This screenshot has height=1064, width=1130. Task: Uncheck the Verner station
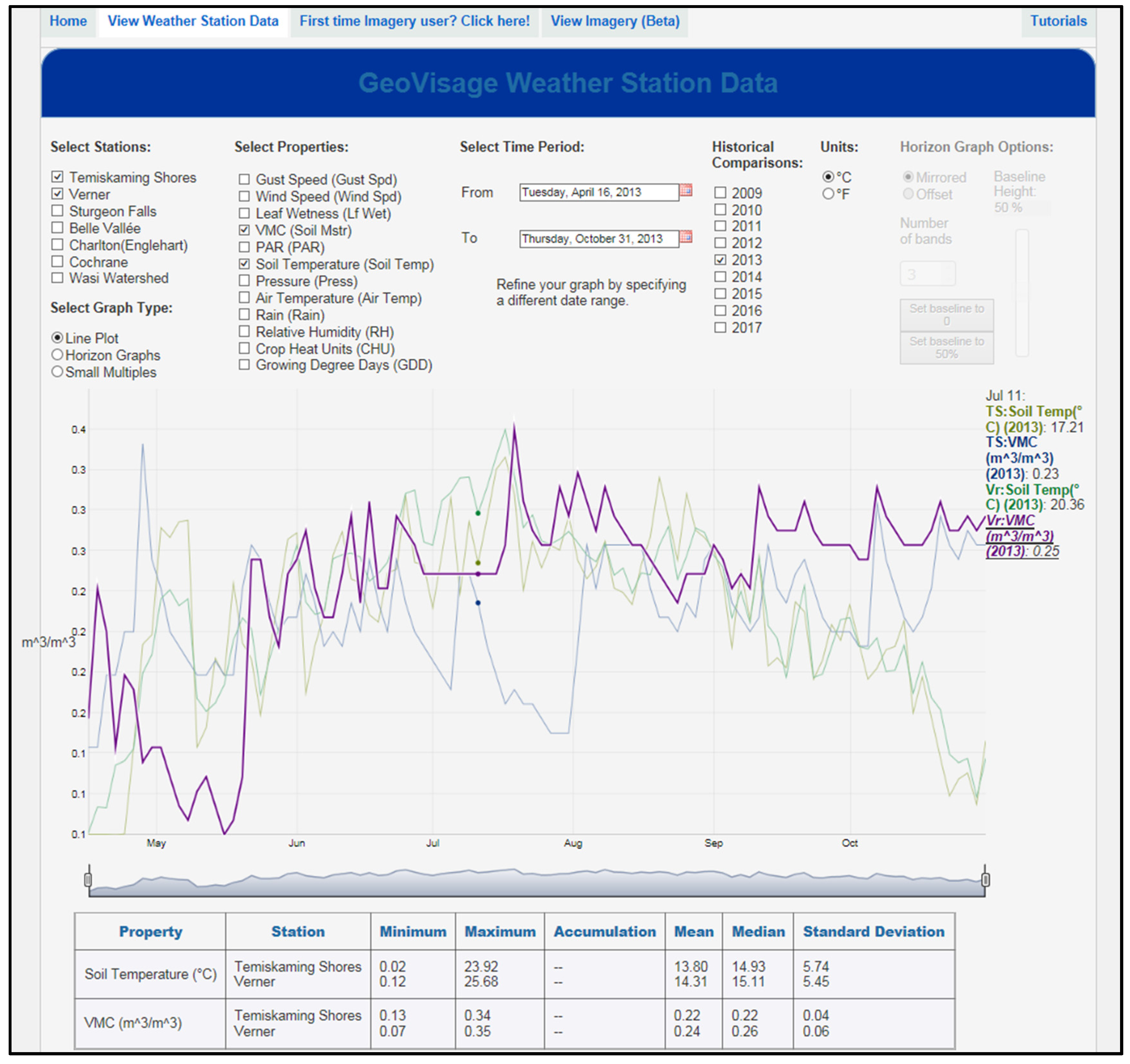click(57, 194)
